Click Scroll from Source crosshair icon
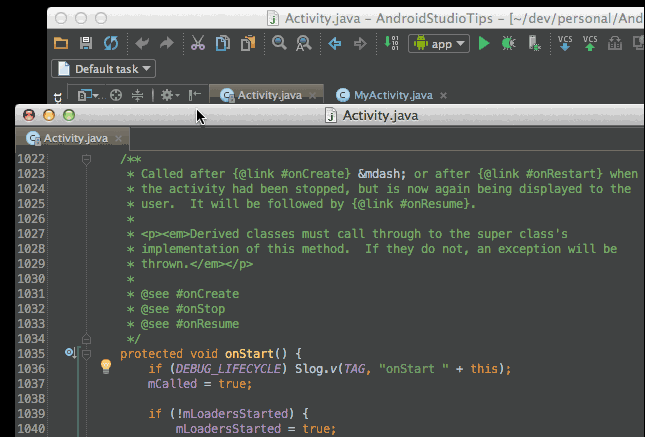Screen dimensions: 645x437 (x=116, y=95)
